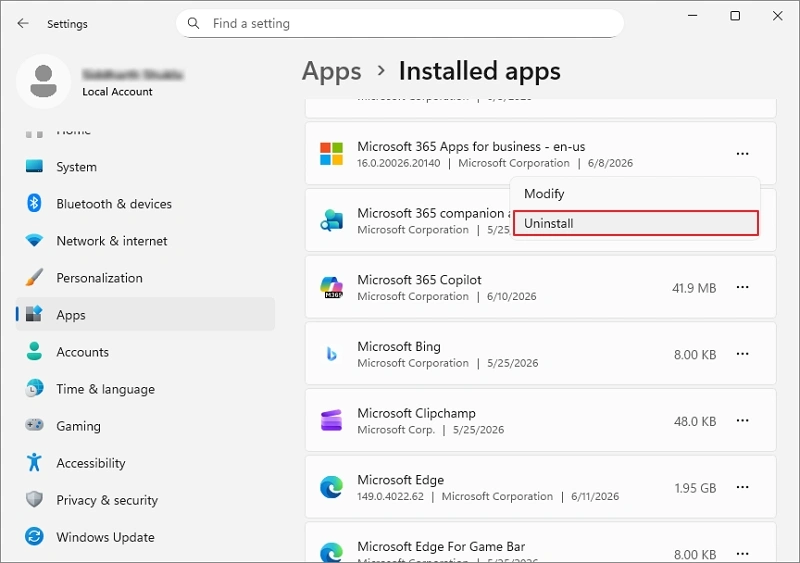Click the 48.0 KB size value
The height and width of the screenshot is (563, 800).
pyautogui.click(x=695, y=422)
